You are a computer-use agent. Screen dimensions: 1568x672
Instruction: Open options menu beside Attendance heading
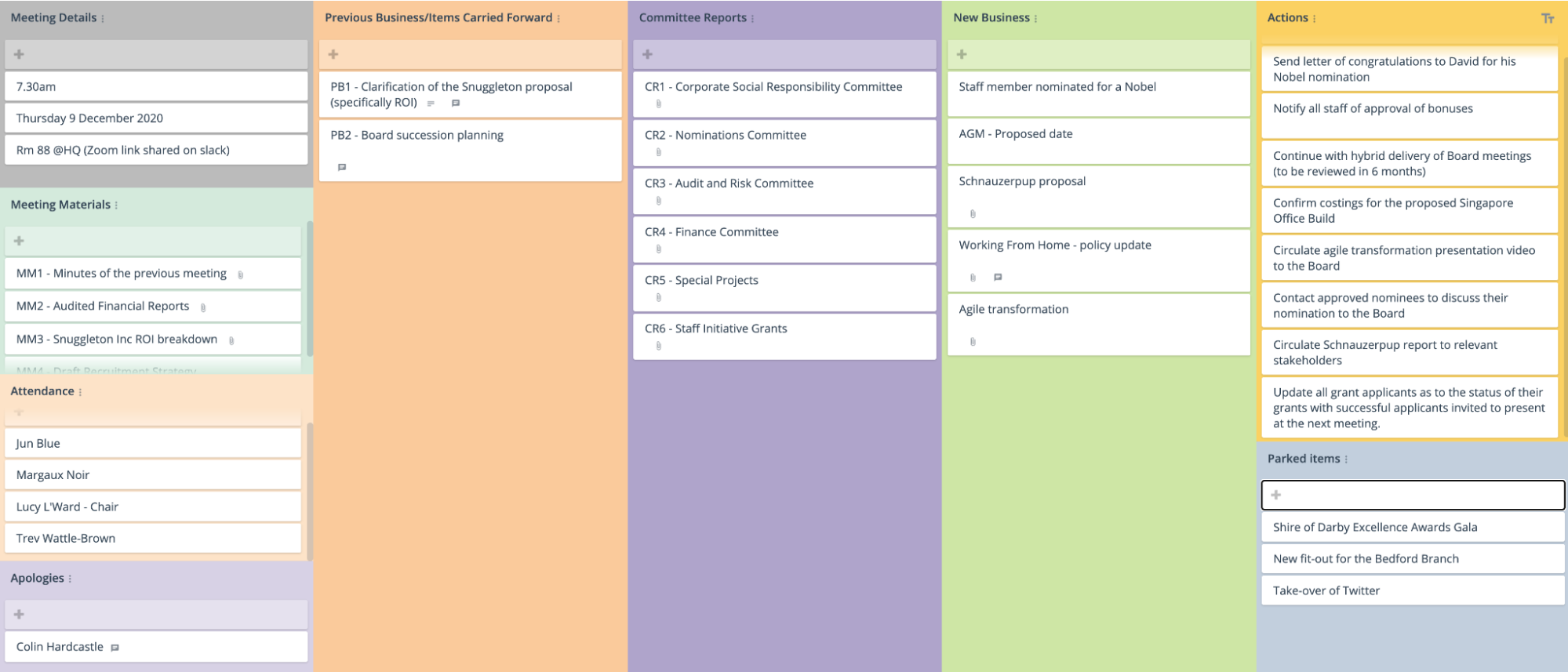pos(80,392)
